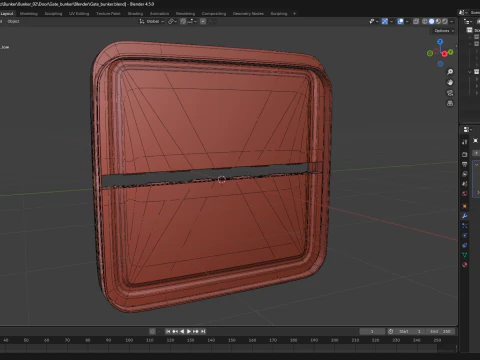
Task: Click the Z axis on navigation gizmo
Action: click(x=440, y=41)
